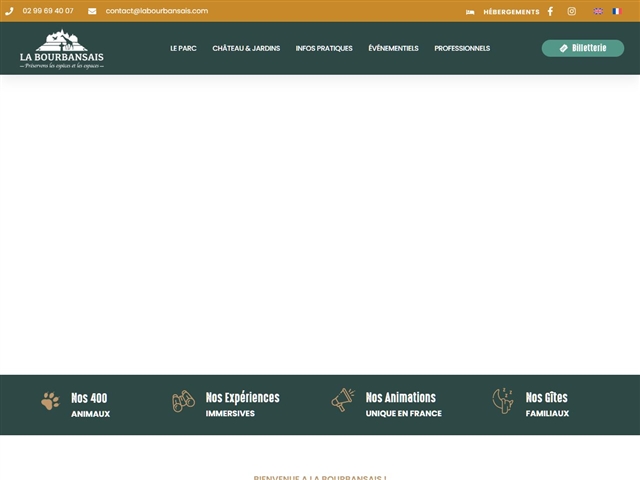Open the Professionnels menu item
640x480 pixels.
(462, 48)
